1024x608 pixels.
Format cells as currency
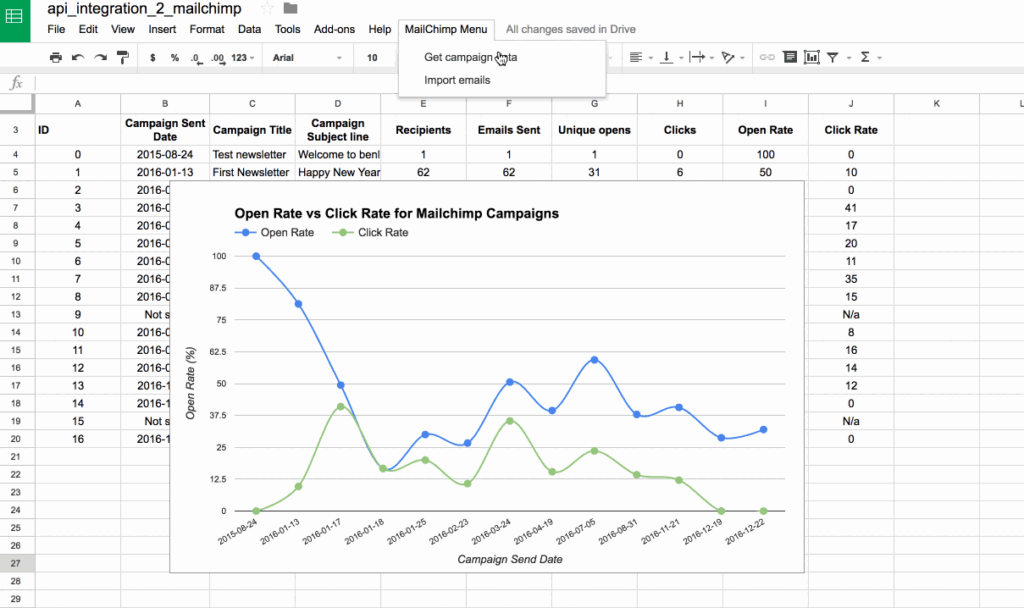point(152,57)
